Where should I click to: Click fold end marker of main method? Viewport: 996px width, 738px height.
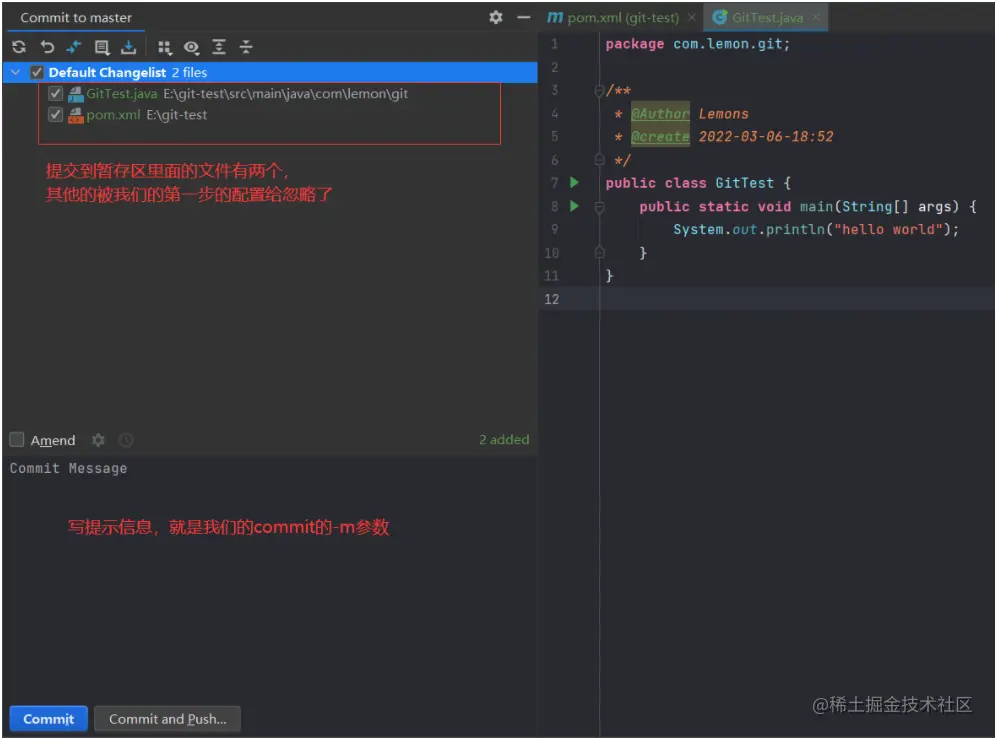tap(599, 253)
